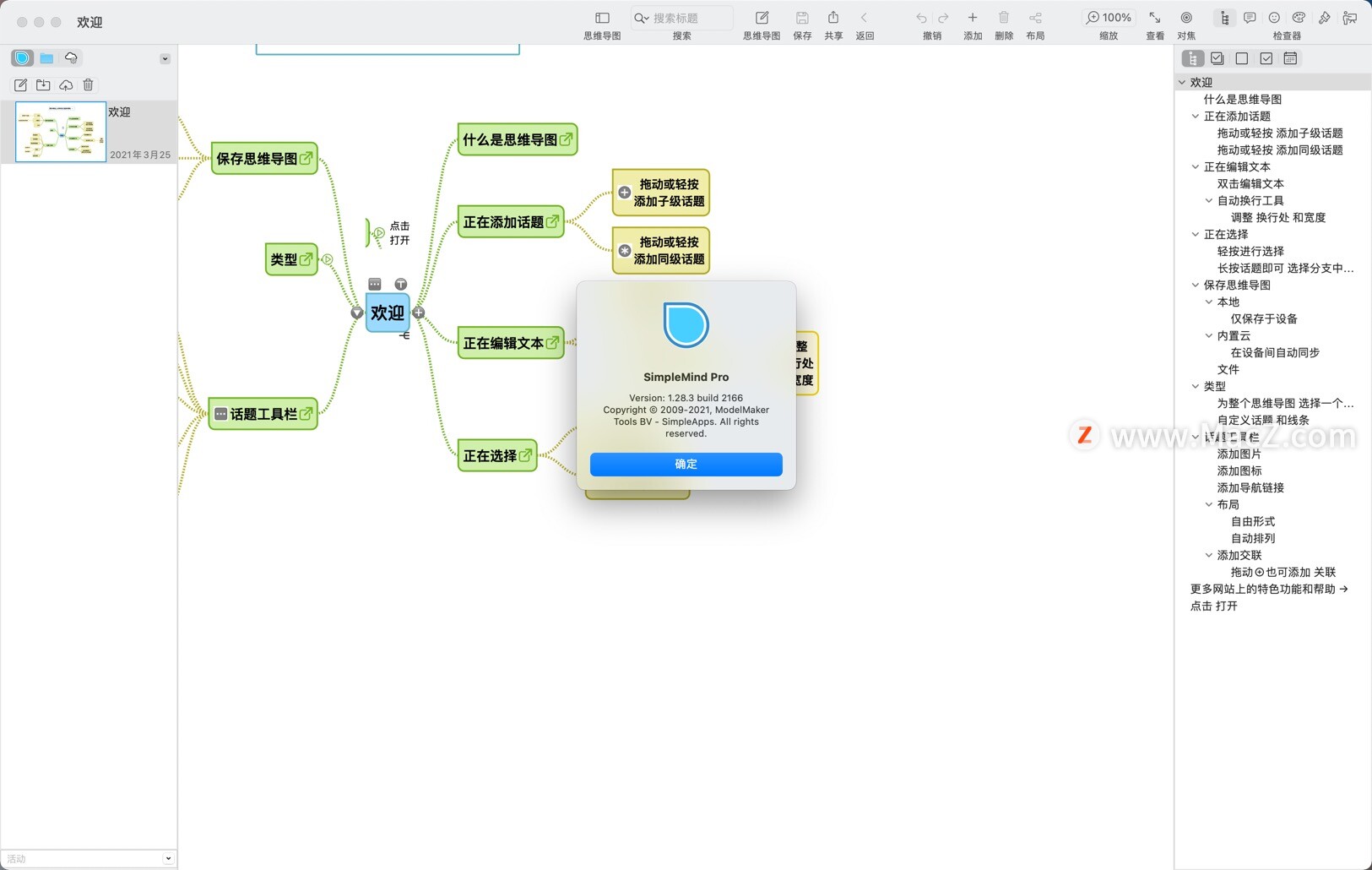Collapse 保存思维导图 in outline tree
Viewport: 1372px width, 870px height.
[1196, 285]
